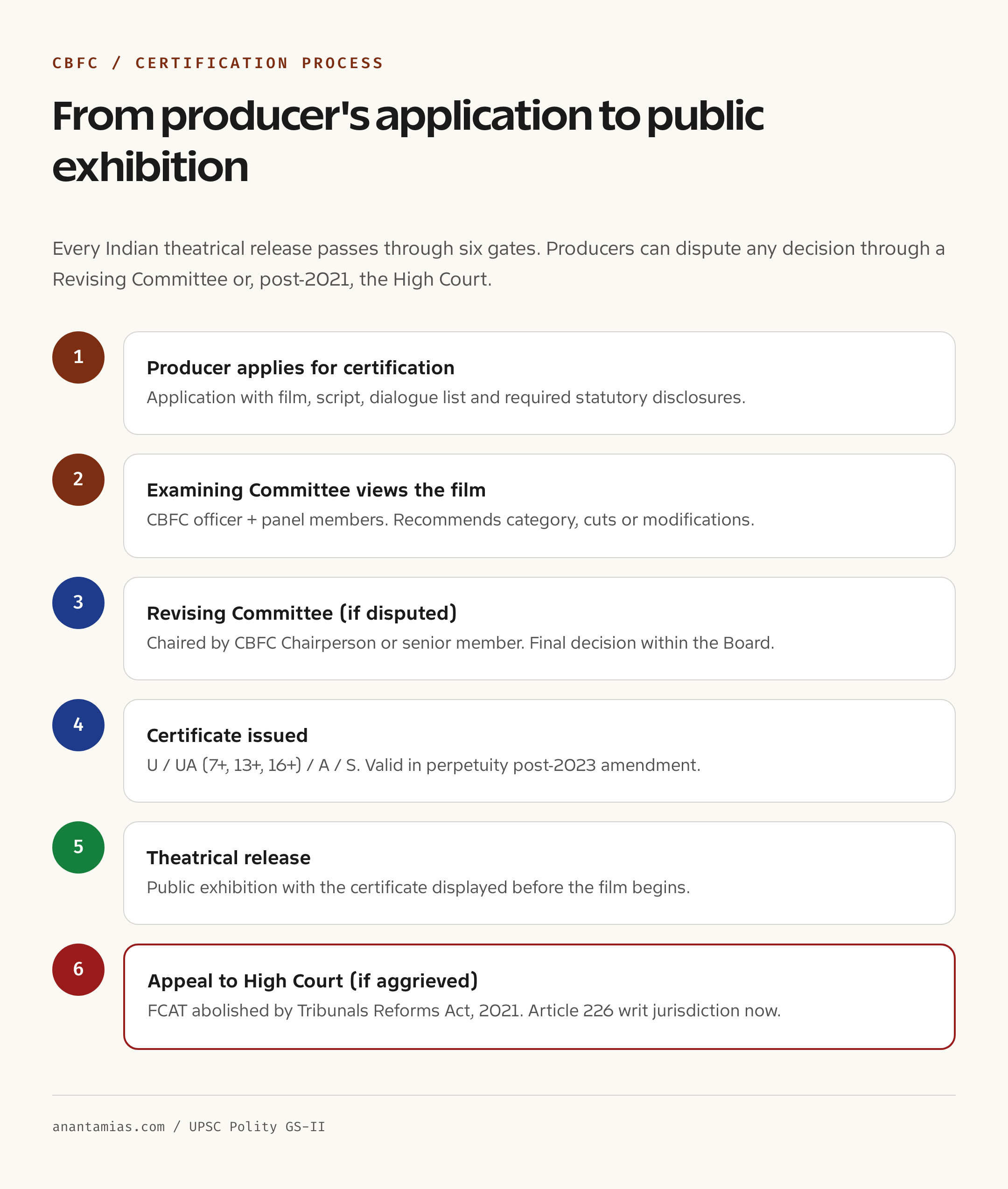Select the 'Theatrical release' card
The image size is (1008, 1189).
pyautogui.click(x=539, y=873)
